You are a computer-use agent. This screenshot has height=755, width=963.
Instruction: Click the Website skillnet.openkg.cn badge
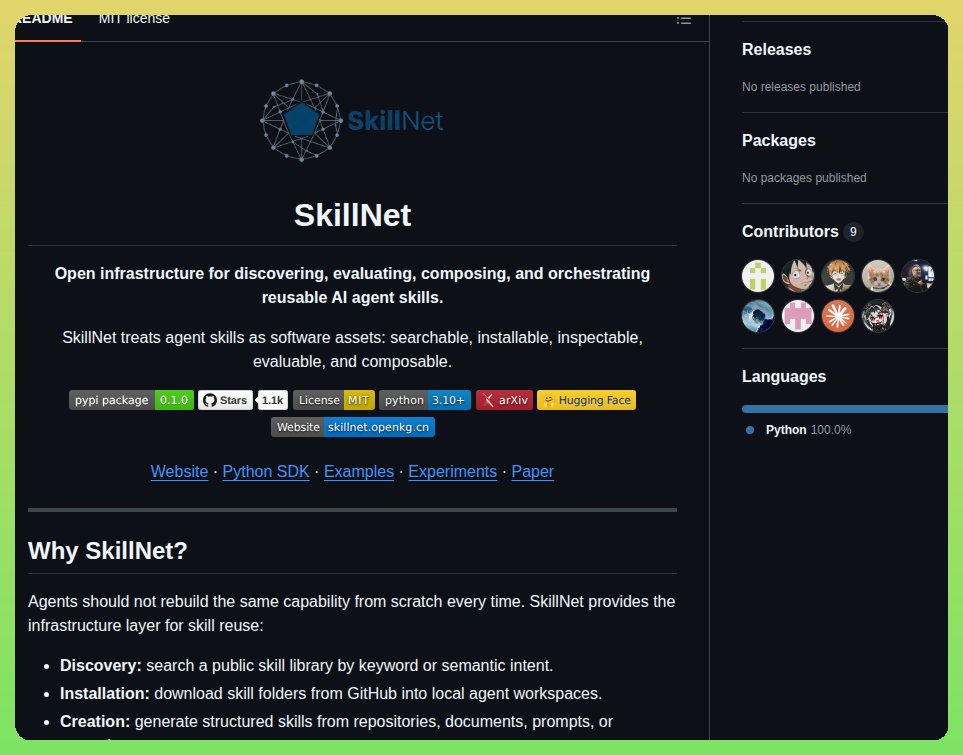click(353, 427)
